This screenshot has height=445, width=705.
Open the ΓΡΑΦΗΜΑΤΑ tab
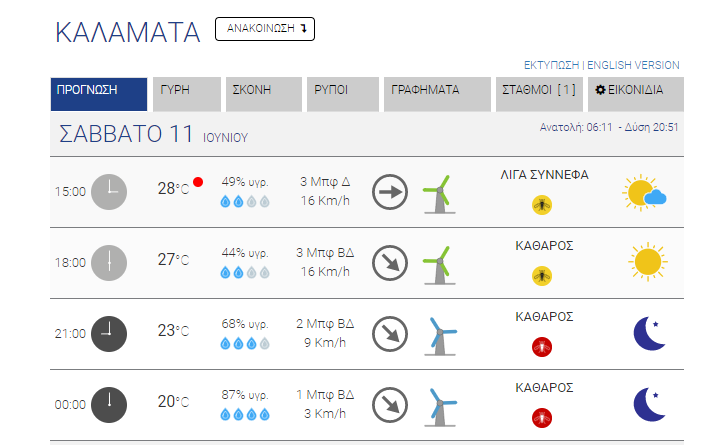tap(437, 94)
